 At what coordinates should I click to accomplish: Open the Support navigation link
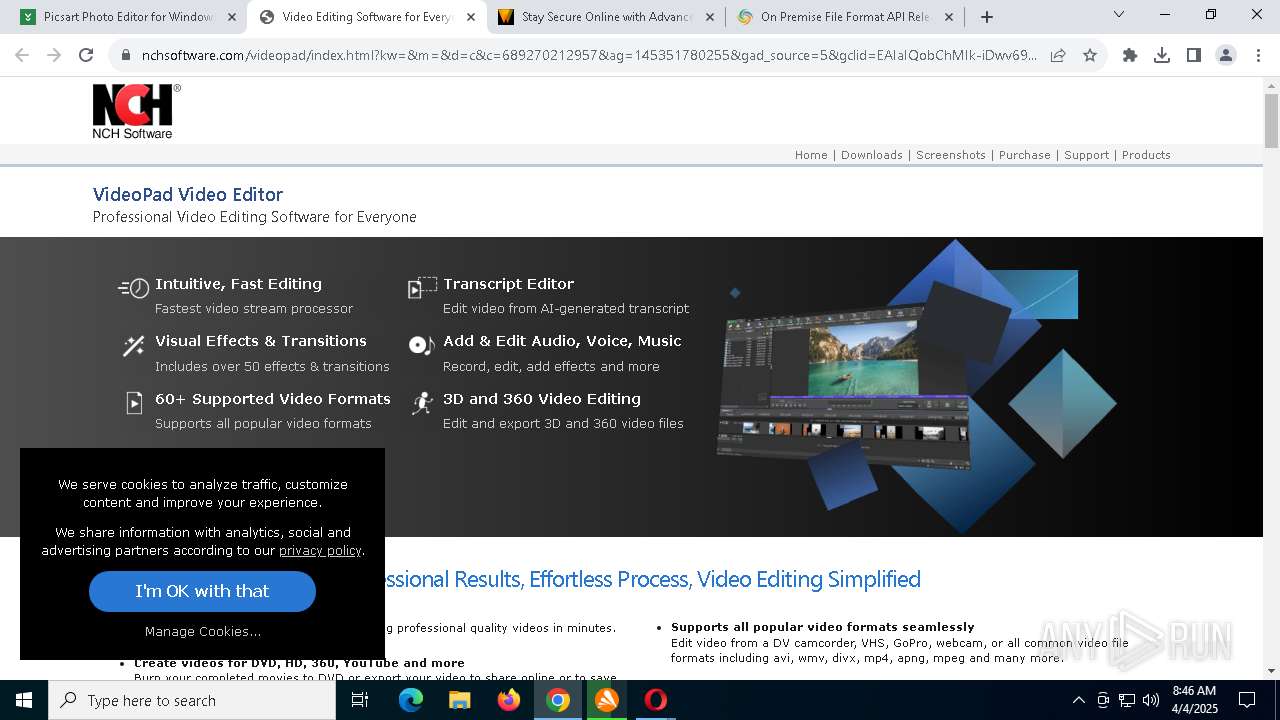click(x=1087, y=155)
